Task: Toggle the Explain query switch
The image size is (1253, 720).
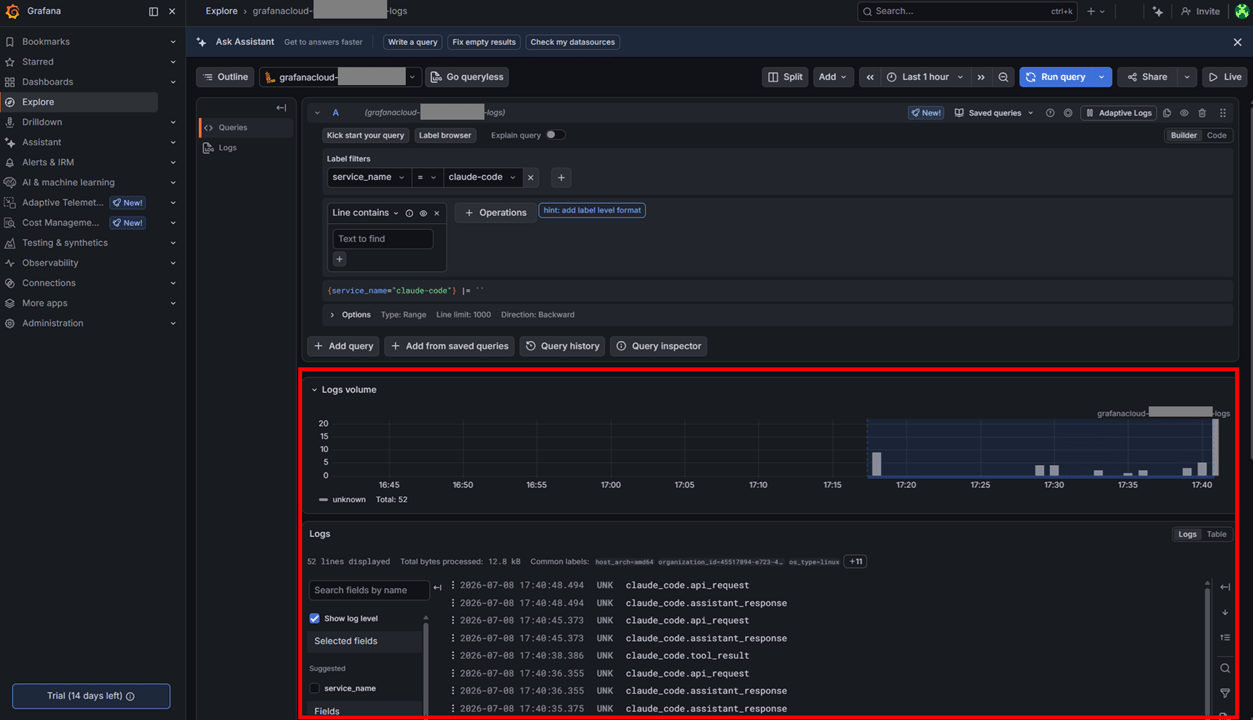Action: tap(554, 135)
